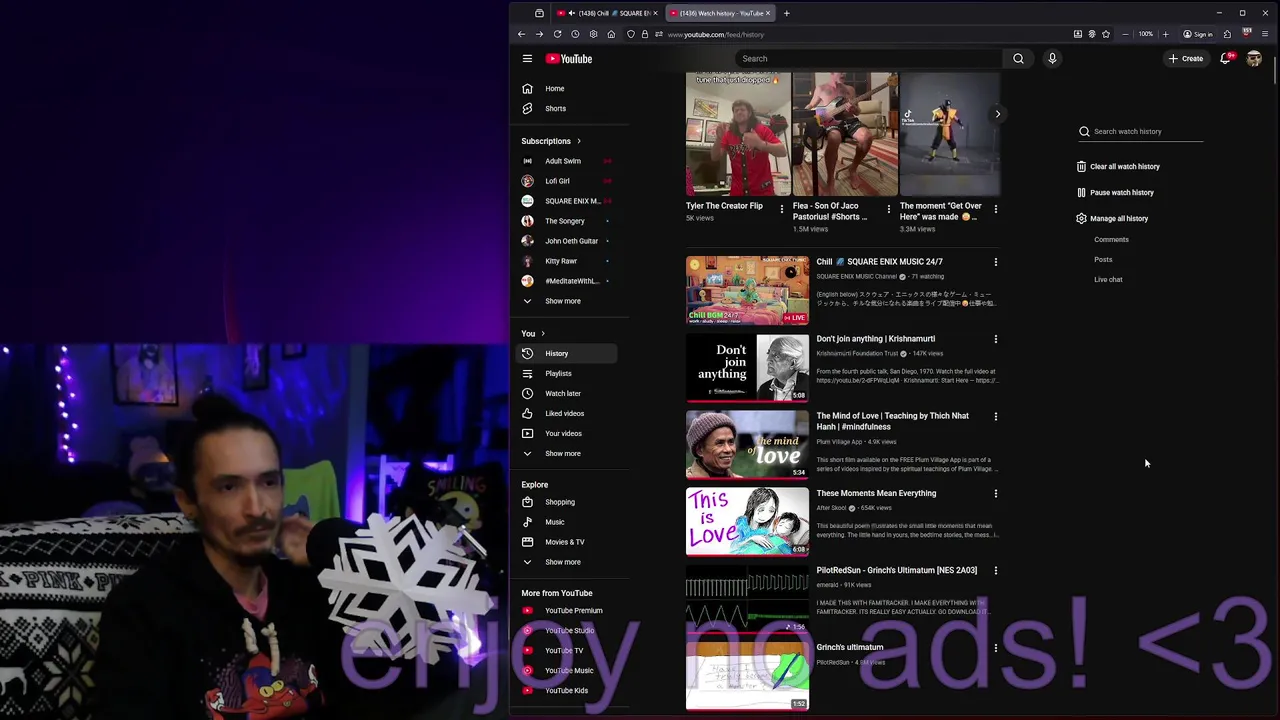Open the This is Love video thumbnail
The height and width of the screenshot is (720, 1280).
click(x=747, y=521)
